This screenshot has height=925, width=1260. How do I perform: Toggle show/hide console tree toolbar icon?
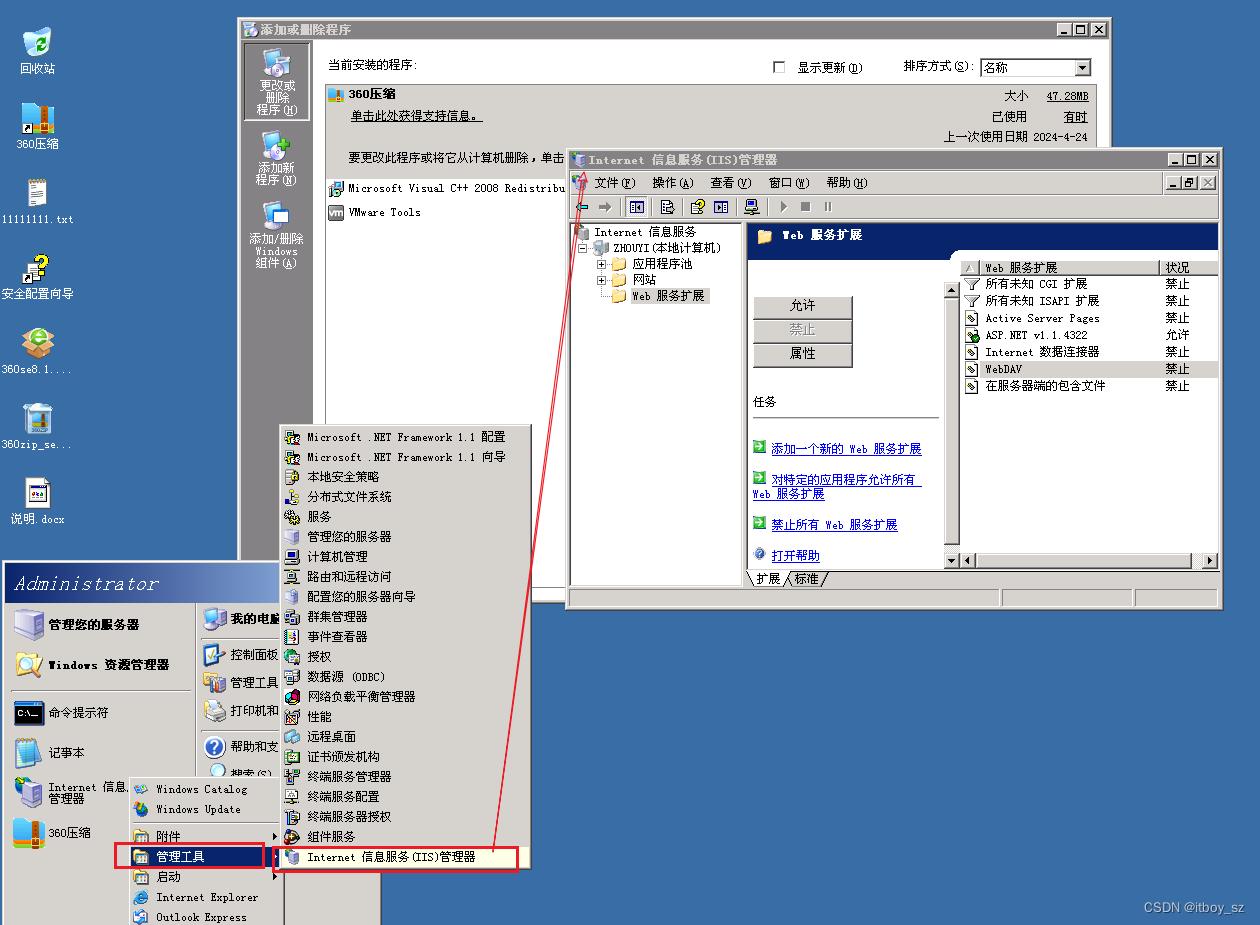tap(637, 207)
